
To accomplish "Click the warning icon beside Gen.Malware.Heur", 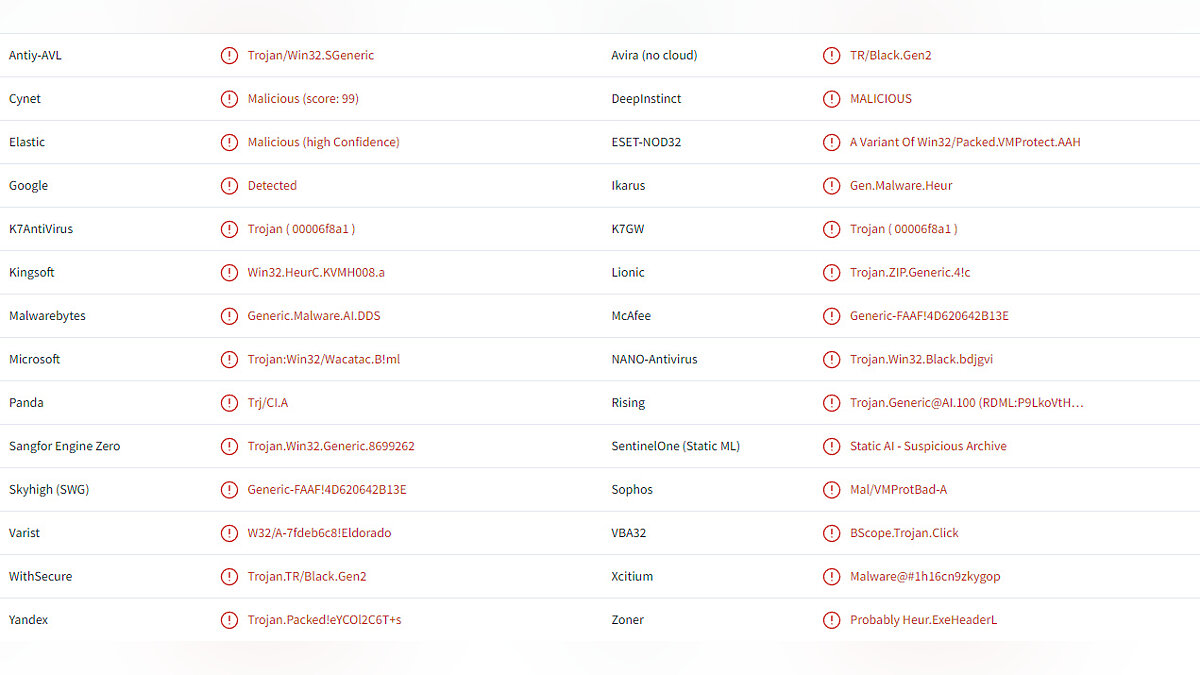I will point(831,186).
